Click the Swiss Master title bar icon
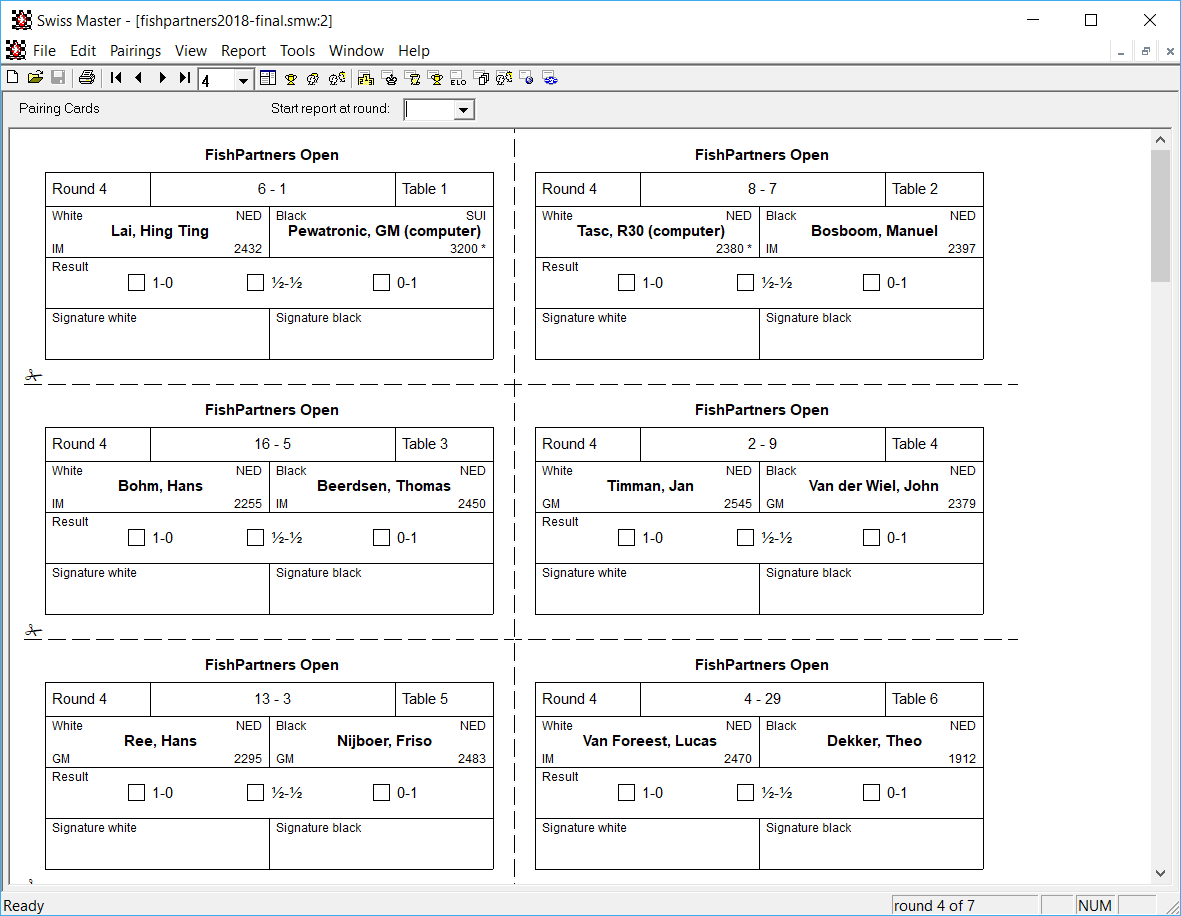 pyautogui.click(x=21, y=20)
